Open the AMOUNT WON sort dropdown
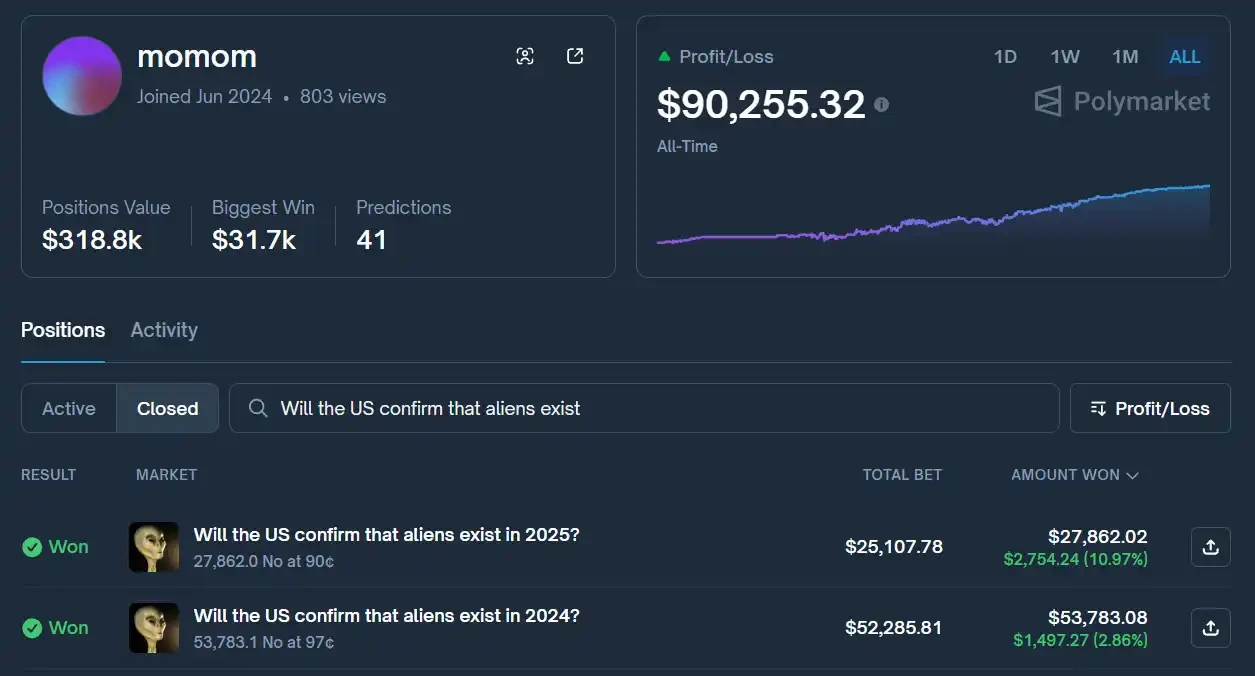Screen dimensions: 1255x676 tap(1074, 475)
